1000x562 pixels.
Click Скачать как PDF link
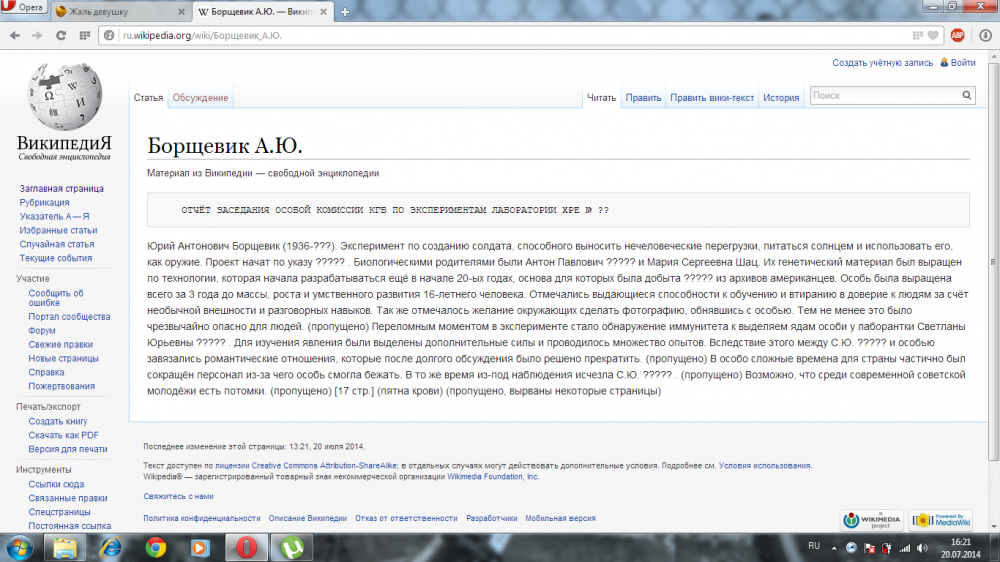click(63, 435)
